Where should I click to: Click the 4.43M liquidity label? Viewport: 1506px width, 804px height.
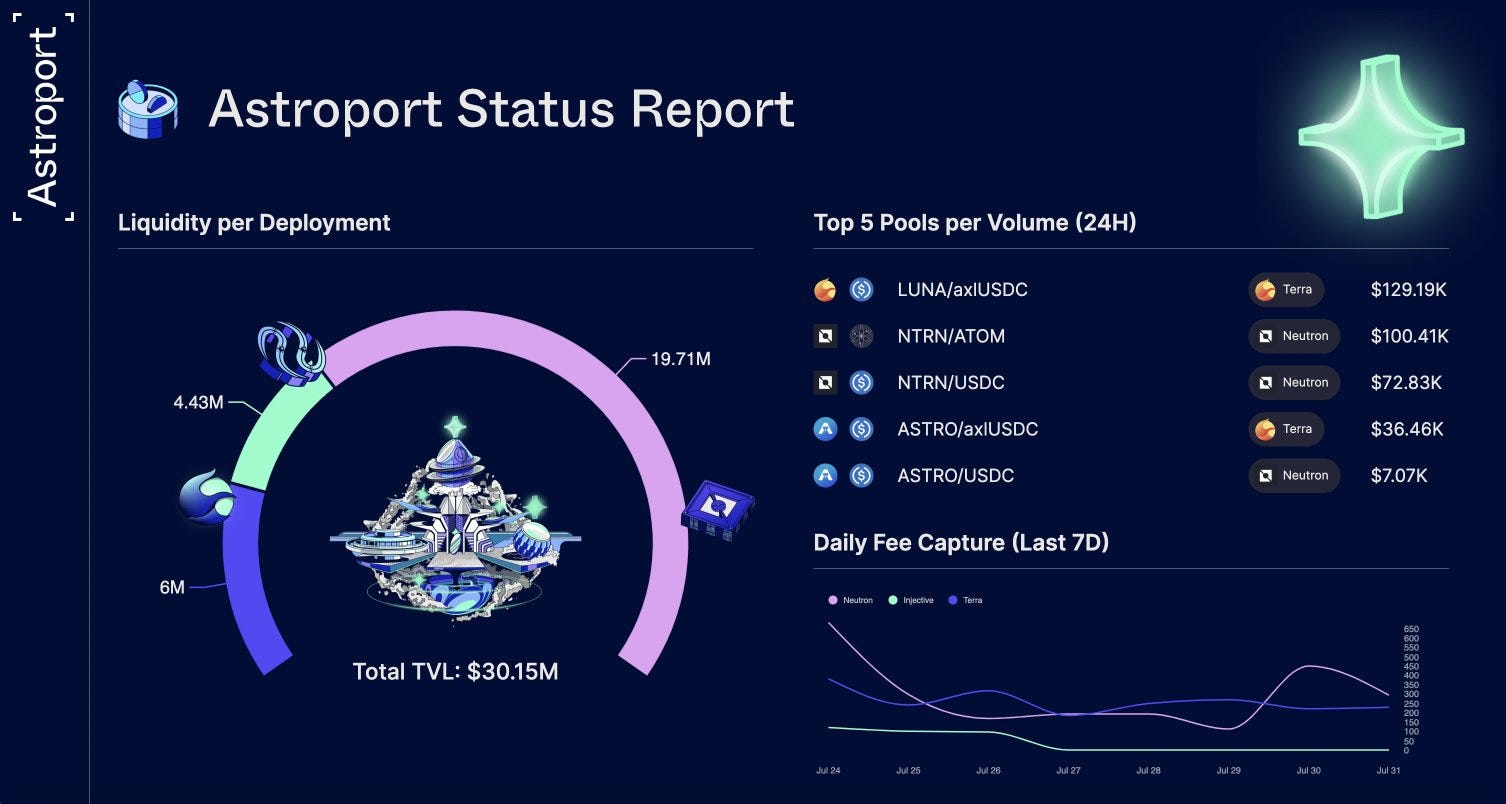[x=198, y=403]
